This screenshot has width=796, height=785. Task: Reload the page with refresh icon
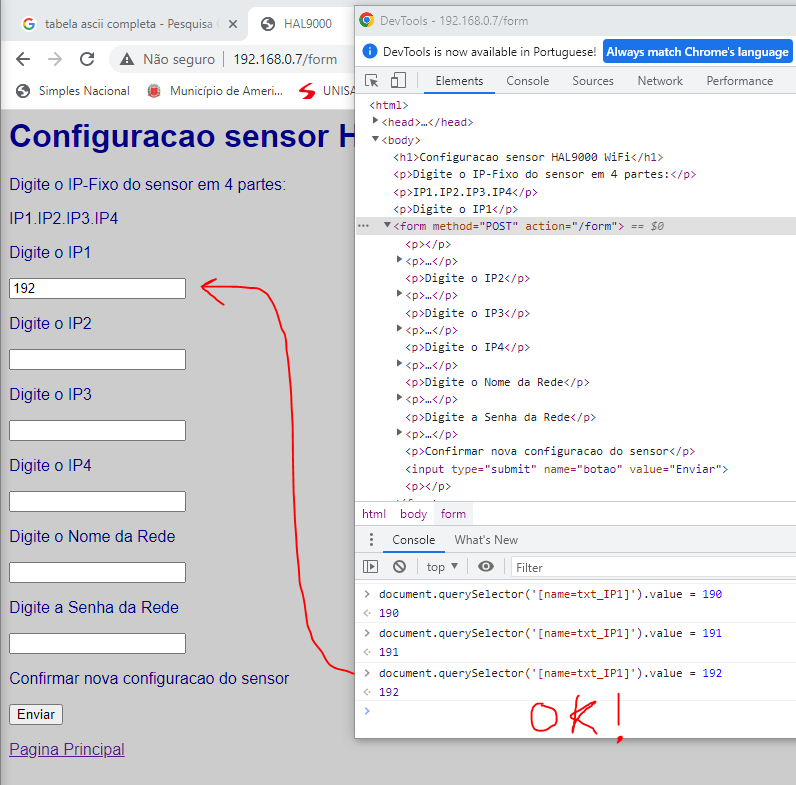(x=87, y=59)
